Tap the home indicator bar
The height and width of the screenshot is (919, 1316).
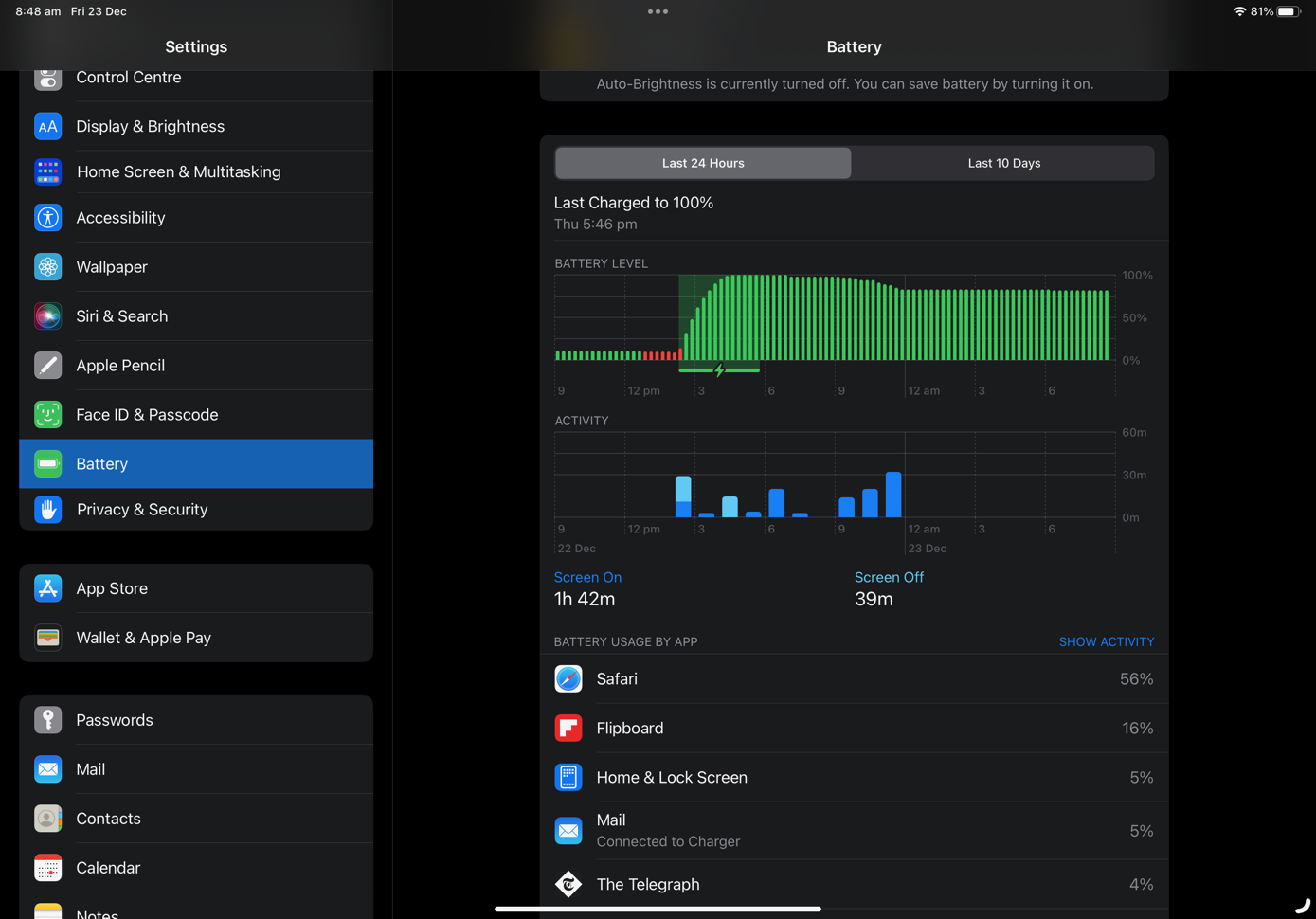pos(658,909)
